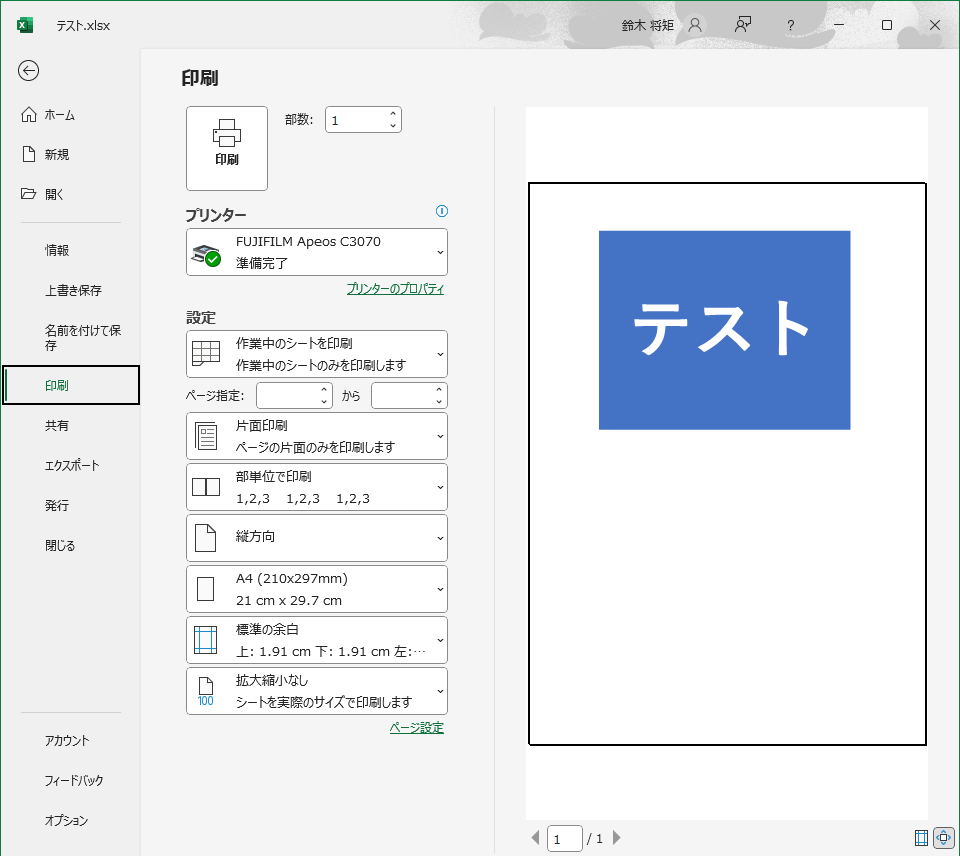Open フィードバック in sidebar
Viewport: 960px width, 856px height.
point(70,780)
